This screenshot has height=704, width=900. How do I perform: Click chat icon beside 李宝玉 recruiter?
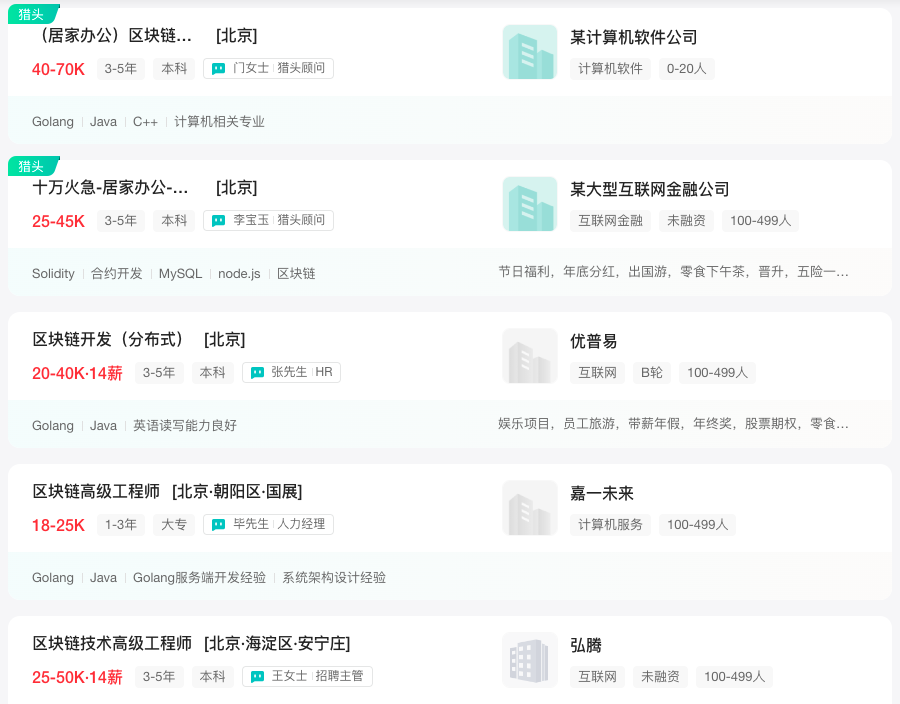tap(219, 221)
